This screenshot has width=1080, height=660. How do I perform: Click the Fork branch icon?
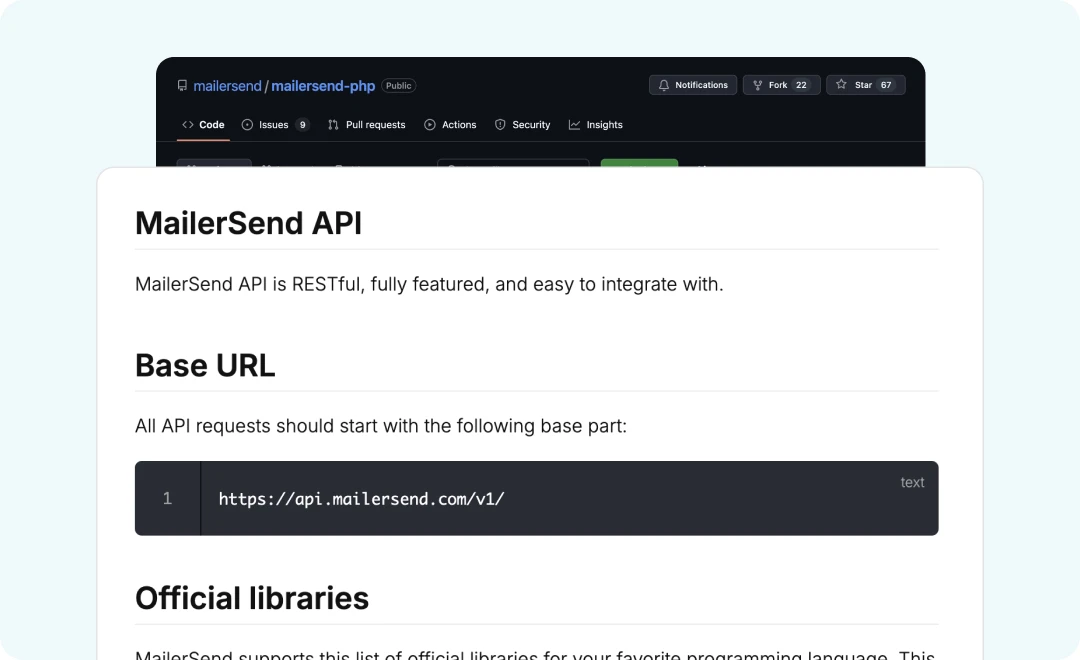tap(758, 85)
